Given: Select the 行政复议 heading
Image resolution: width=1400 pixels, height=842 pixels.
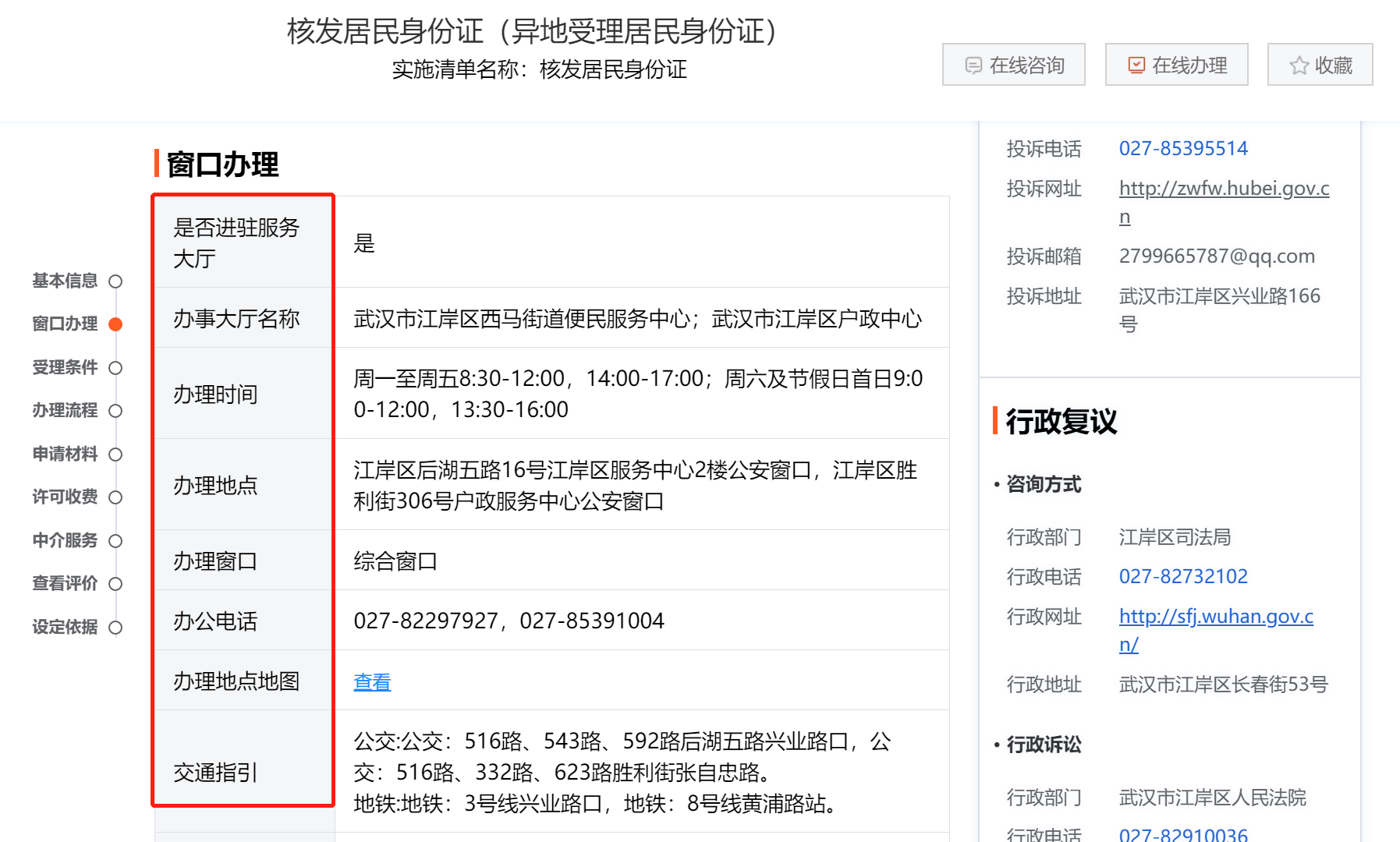Looking at the screenshot, I should [1062, 421].
